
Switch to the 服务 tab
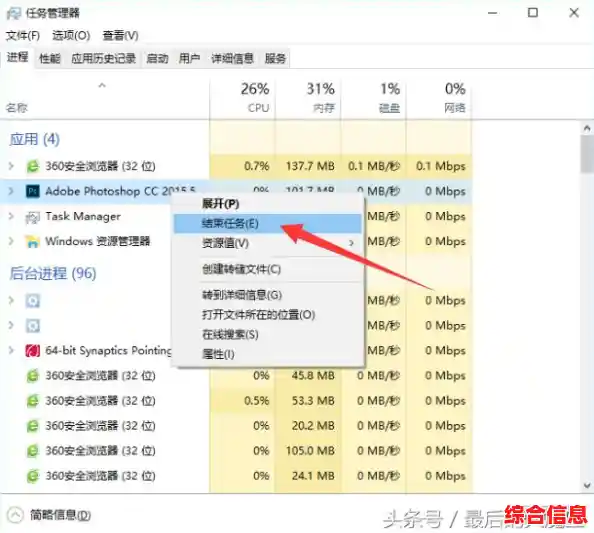pyautogui.click(x=275, y=58)
